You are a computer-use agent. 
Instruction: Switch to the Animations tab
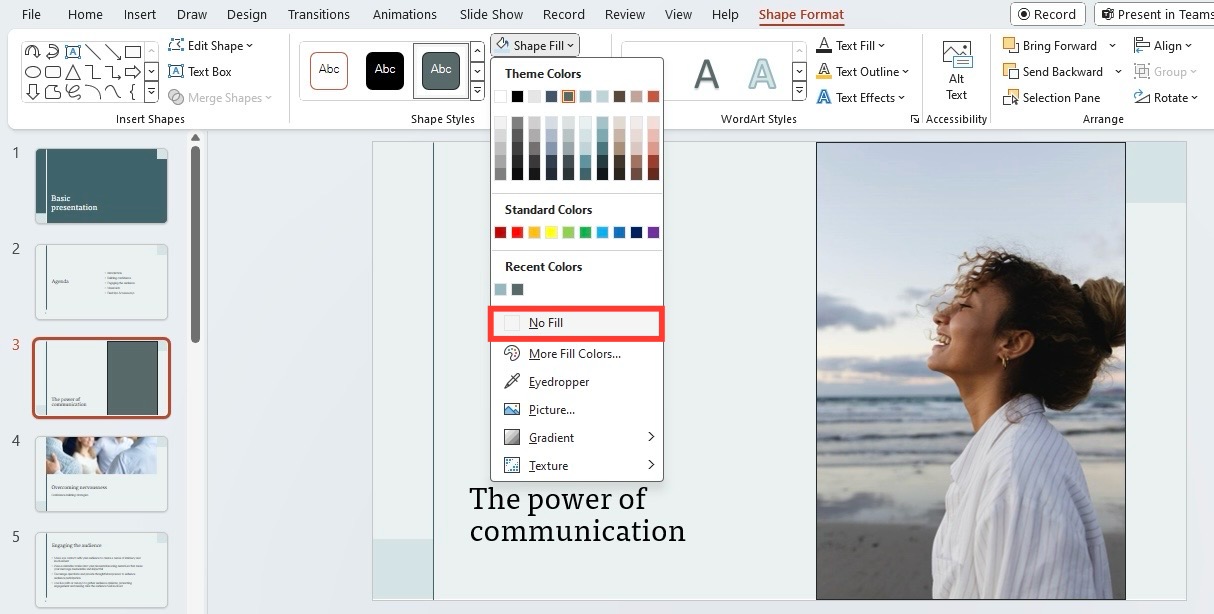click(x=404, y=14)
